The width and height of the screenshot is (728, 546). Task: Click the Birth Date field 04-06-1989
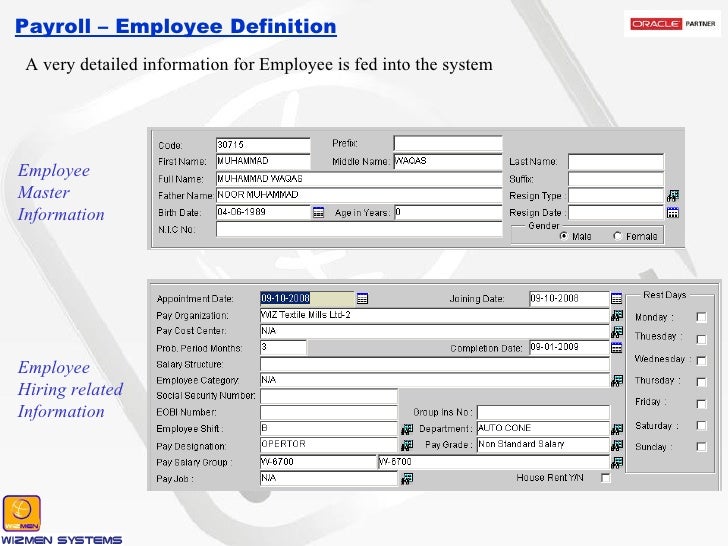click(x=263, y=212)
